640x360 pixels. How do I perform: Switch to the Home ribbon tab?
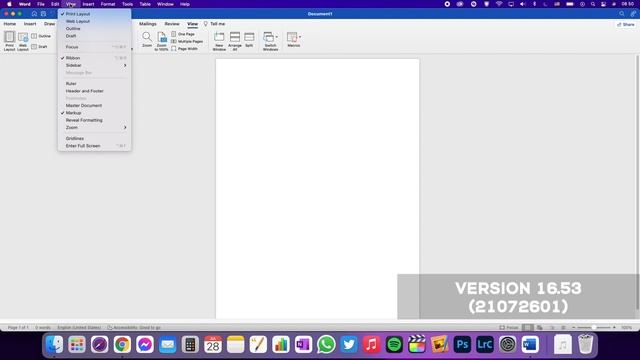(10, 24)
